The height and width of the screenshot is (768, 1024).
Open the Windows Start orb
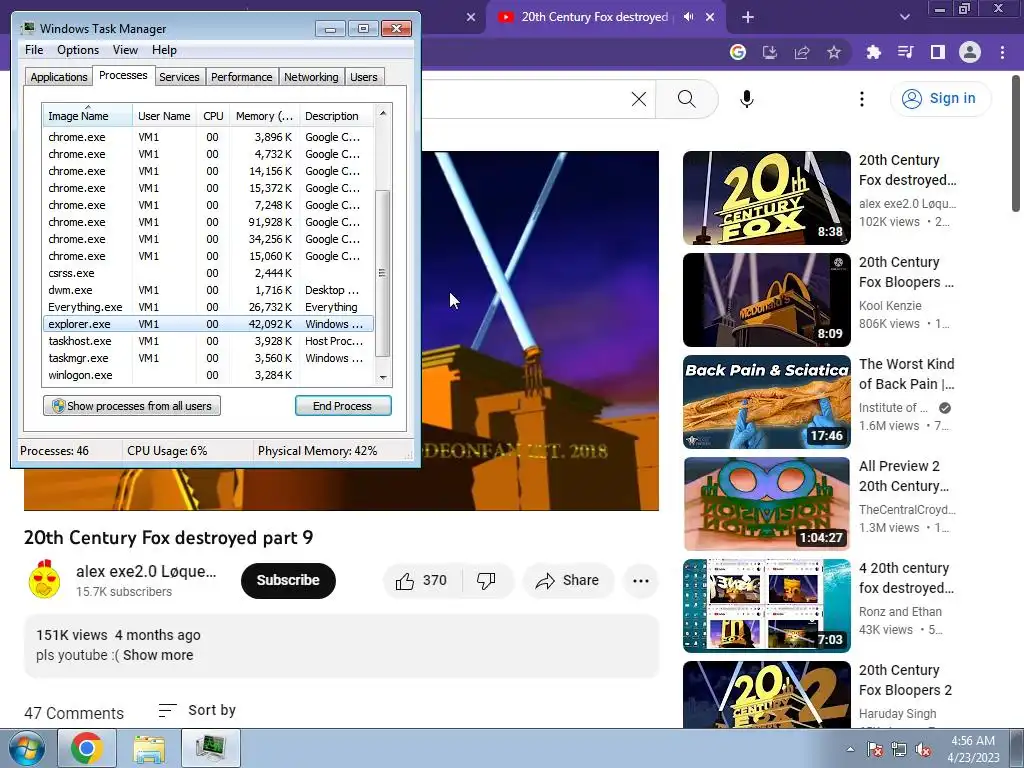[x=26, y=748]
